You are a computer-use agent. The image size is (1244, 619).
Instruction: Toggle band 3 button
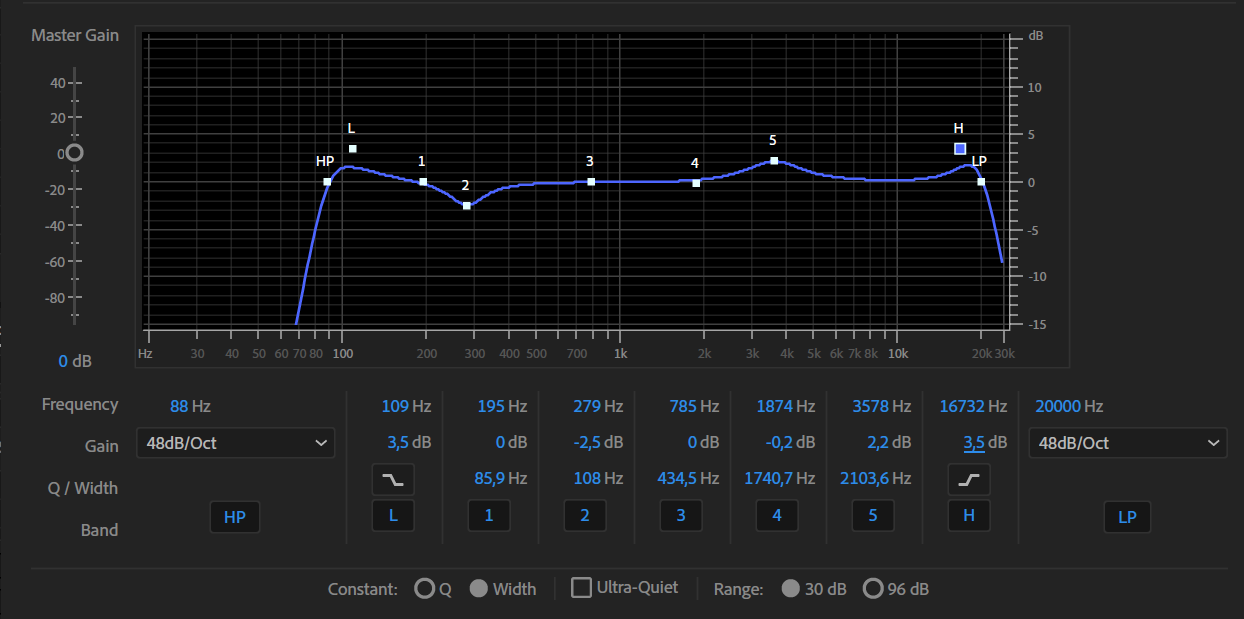point(681,516)
